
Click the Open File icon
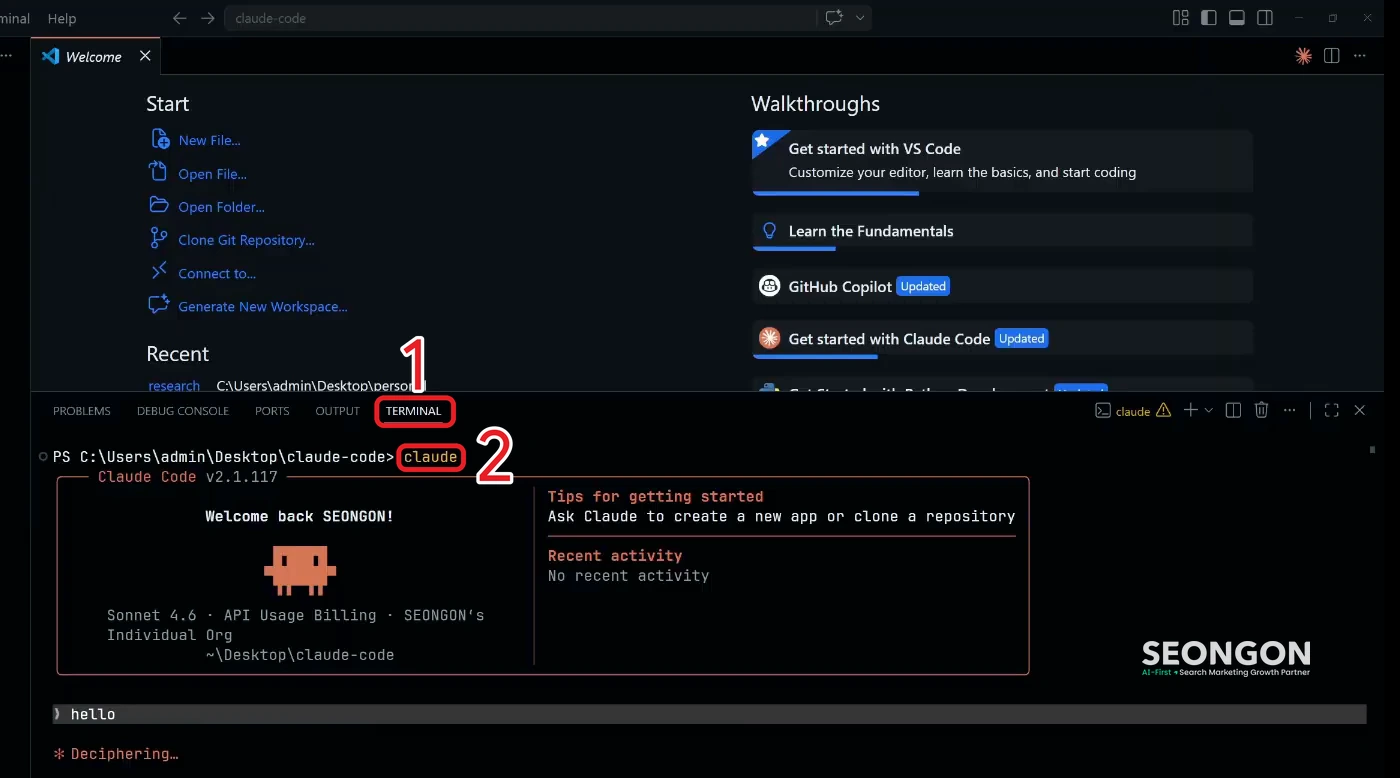click(159, 172)
